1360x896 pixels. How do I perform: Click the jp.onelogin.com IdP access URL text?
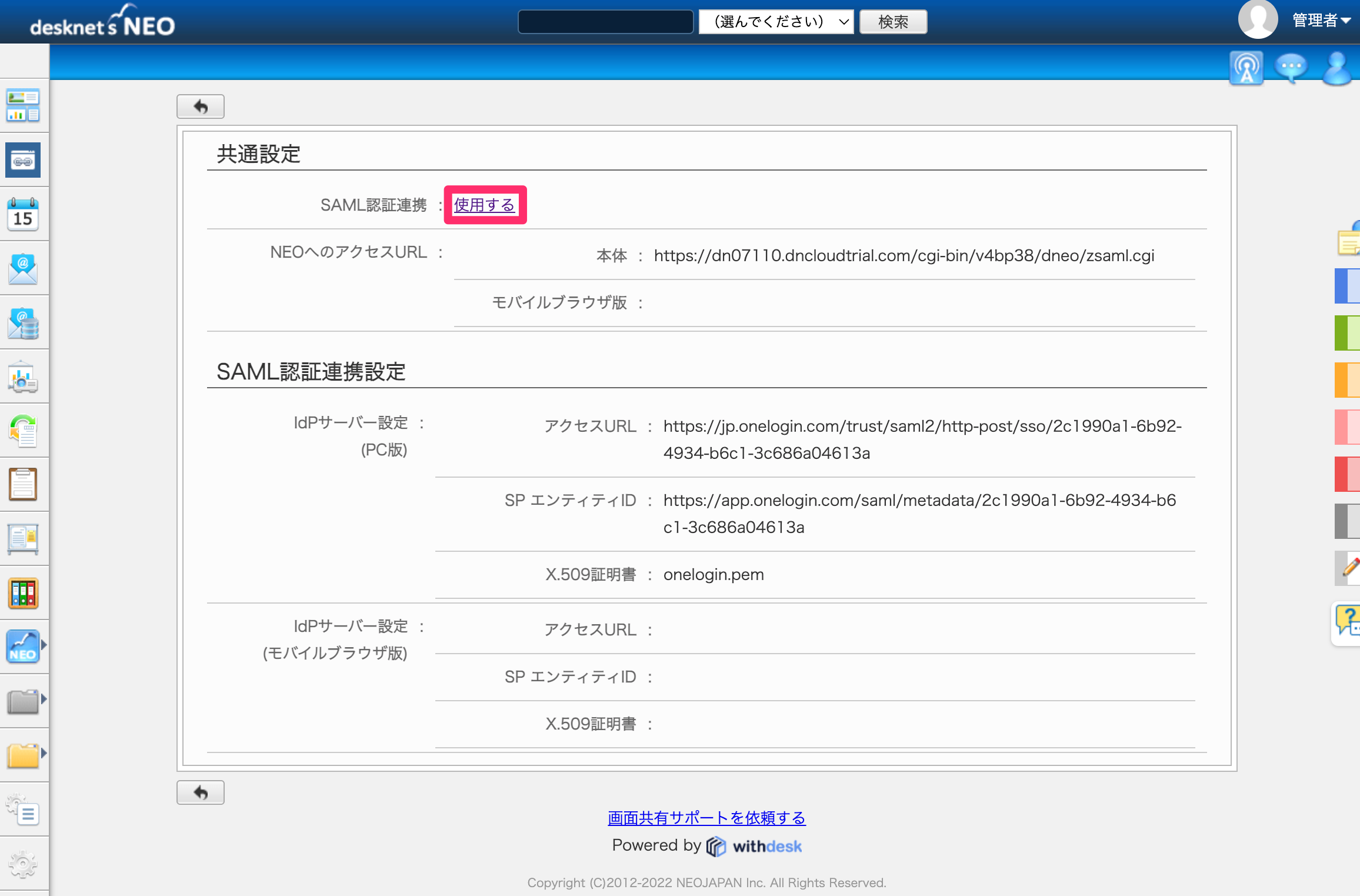(x=922, y=439)
